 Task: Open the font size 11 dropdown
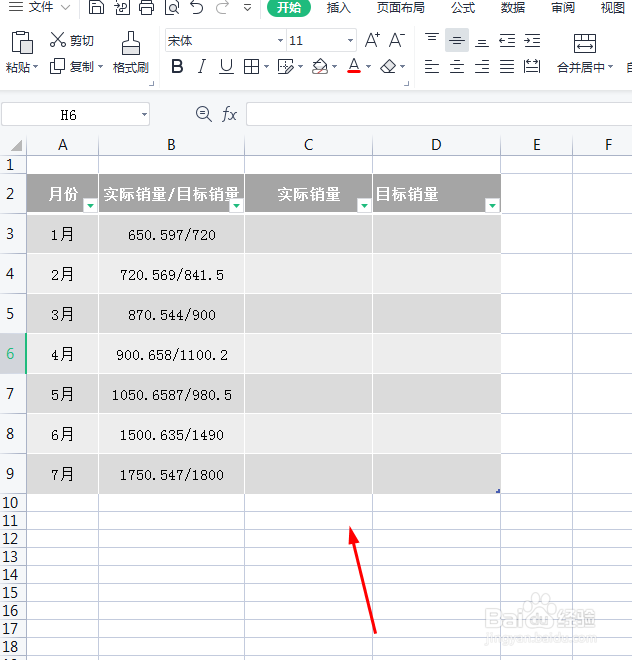(x=350, y=41)
